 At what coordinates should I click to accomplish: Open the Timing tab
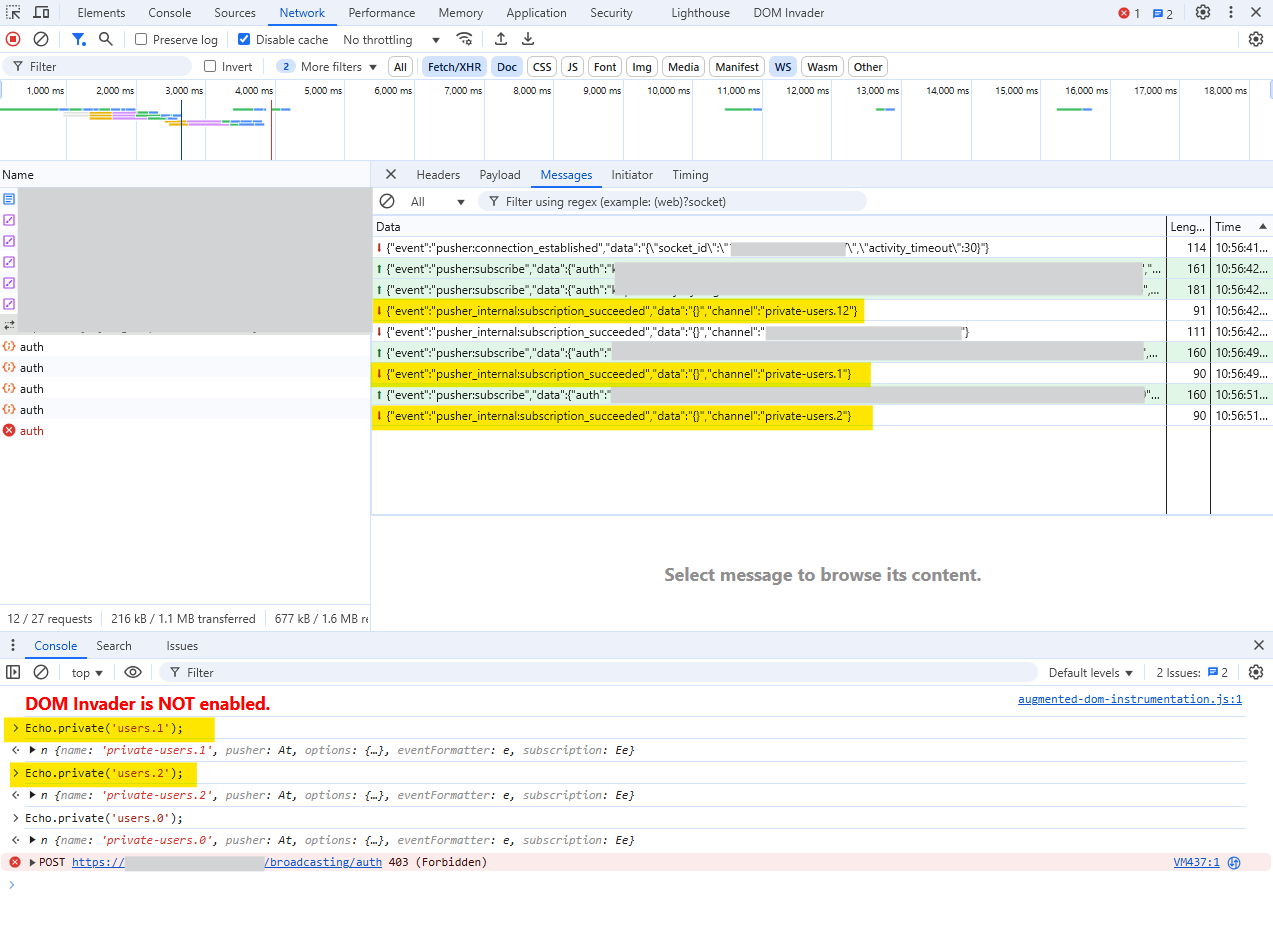pos(690,174)
